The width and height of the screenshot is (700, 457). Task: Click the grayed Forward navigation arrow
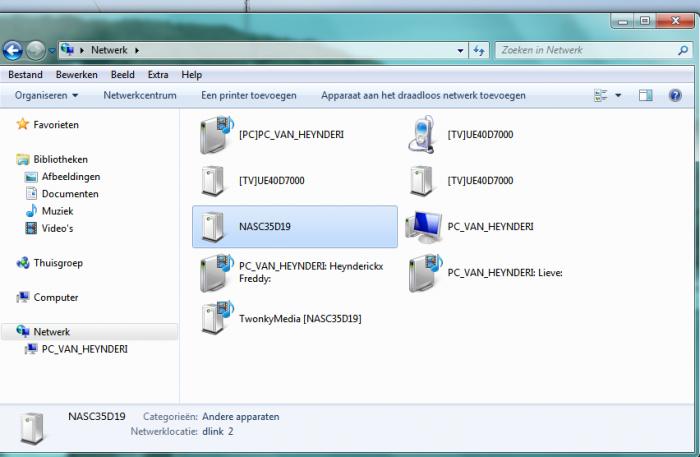(35, 50)
